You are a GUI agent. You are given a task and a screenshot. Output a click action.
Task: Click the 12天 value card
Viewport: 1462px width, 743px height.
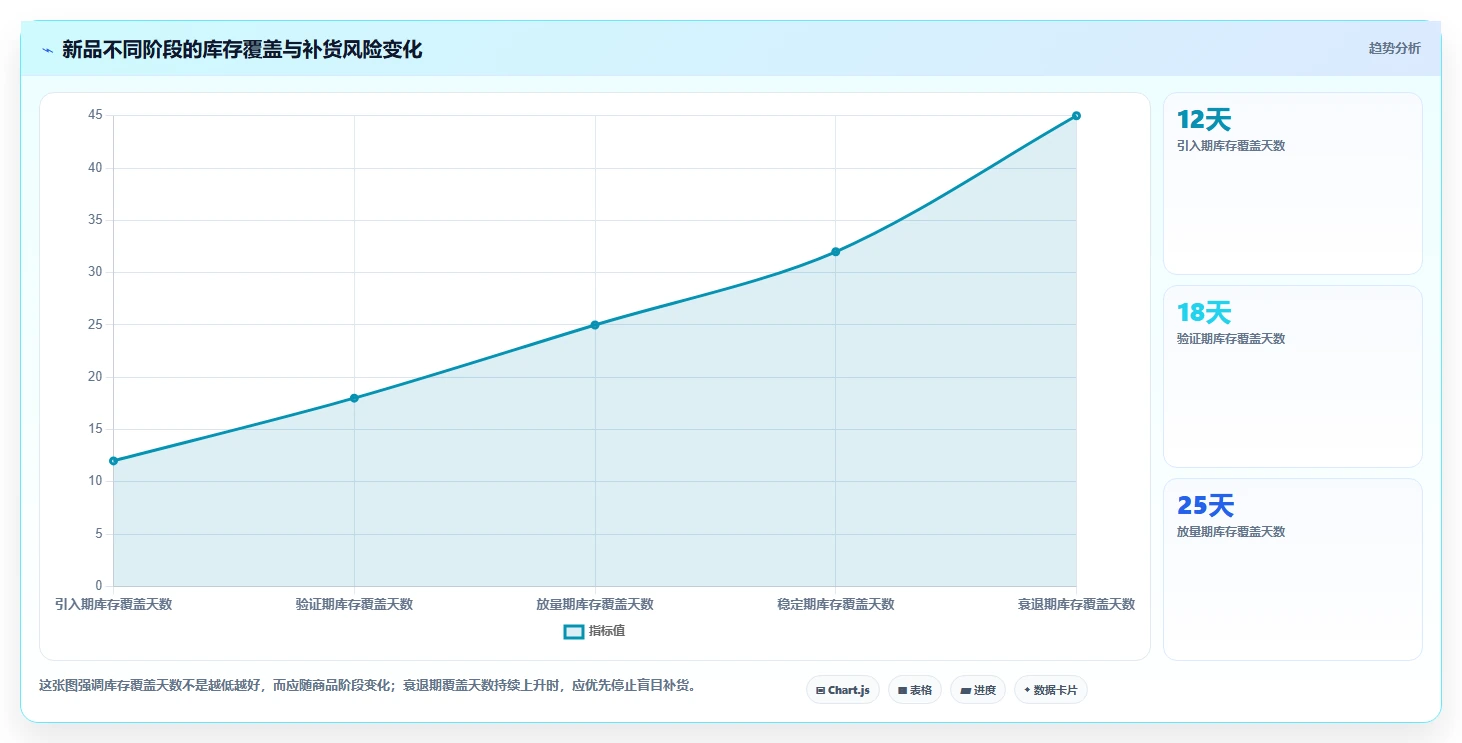1292,183
